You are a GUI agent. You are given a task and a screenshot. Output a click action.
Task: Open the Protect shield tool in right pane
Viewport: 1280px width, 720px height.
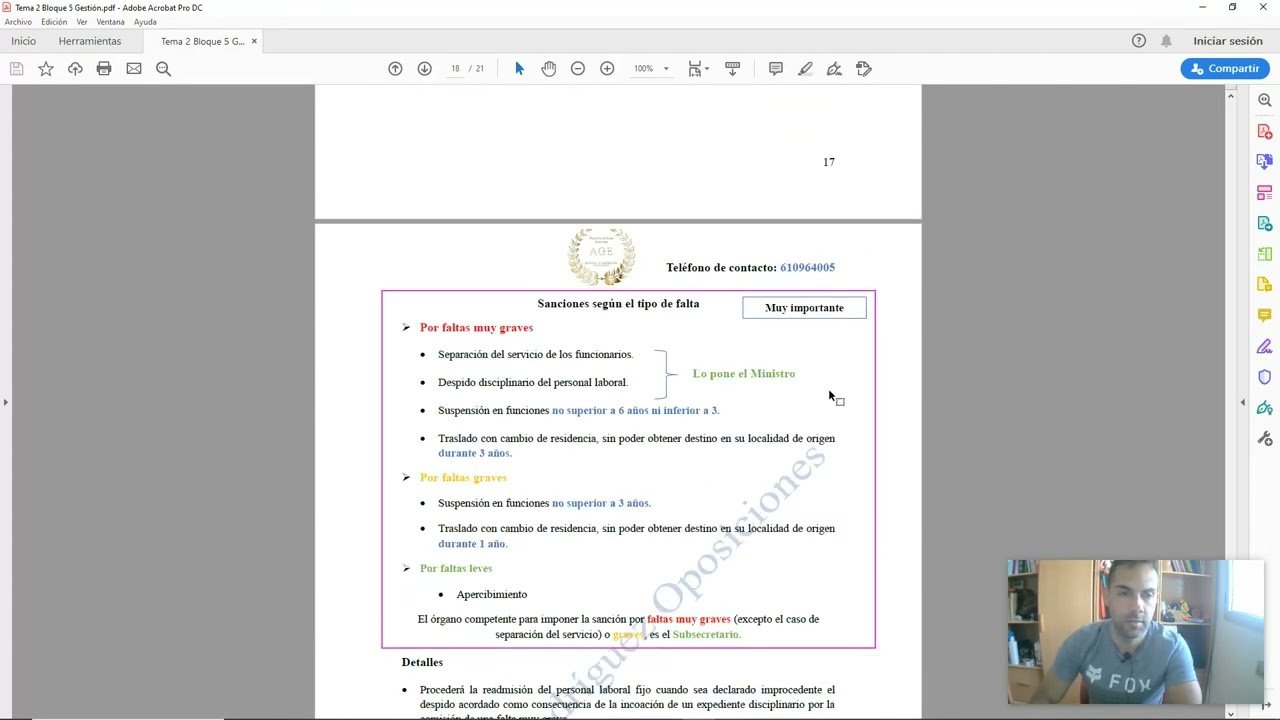pyautogui.click(x=1265, y=377)
